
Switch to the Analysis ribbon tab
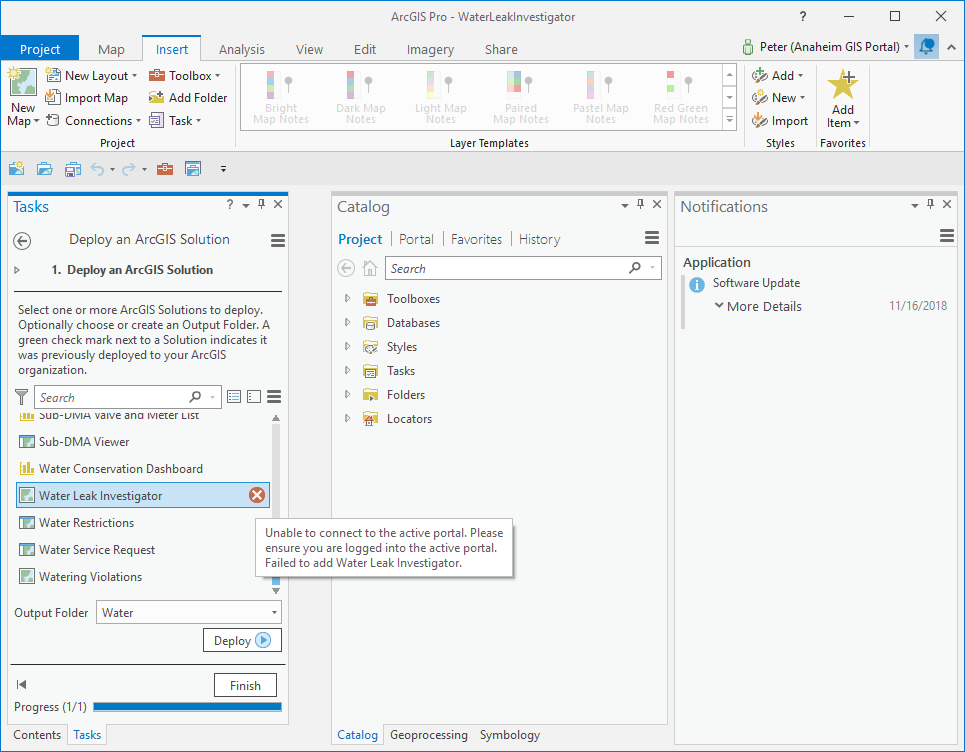coord(241,49)
